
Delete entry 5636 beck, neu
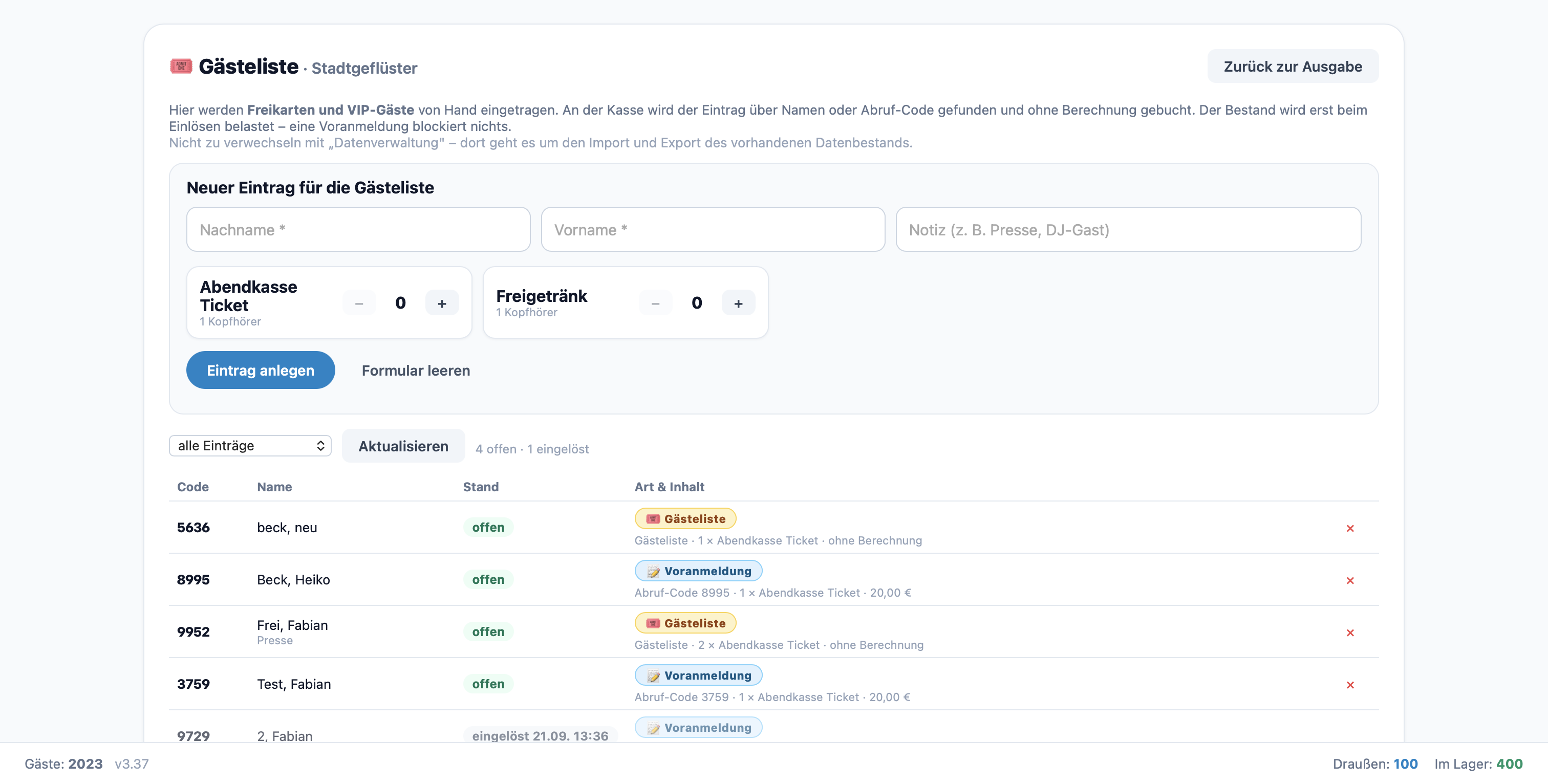tap(1350, 528)
